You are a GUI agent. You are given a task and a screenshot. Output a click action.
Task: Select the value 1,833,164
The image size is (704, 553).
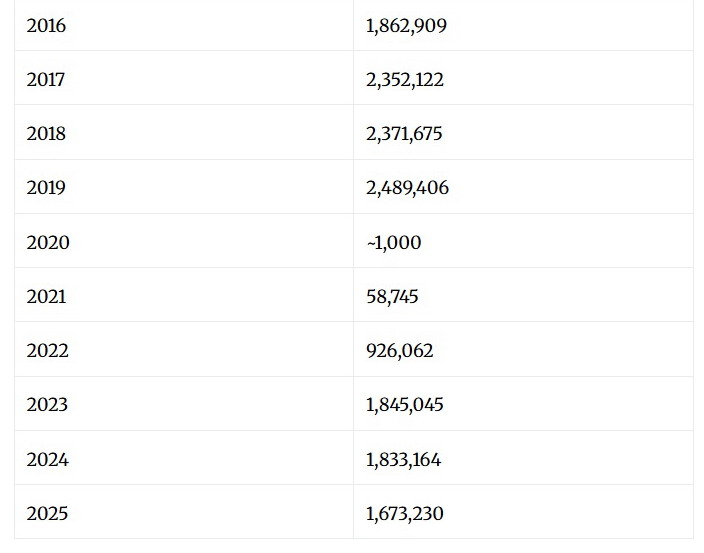[x=404, y=460]
